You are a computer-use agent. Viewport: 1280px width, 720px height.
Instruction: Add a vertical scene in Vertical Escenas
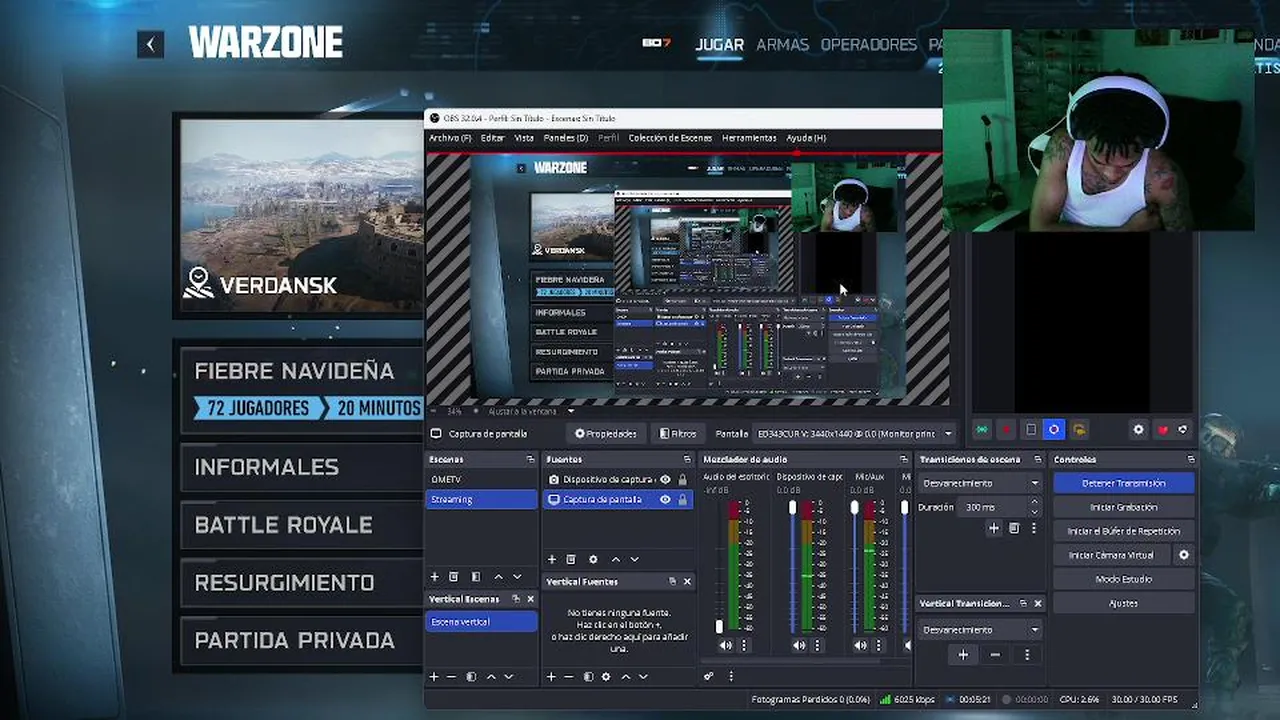point(434,677)
